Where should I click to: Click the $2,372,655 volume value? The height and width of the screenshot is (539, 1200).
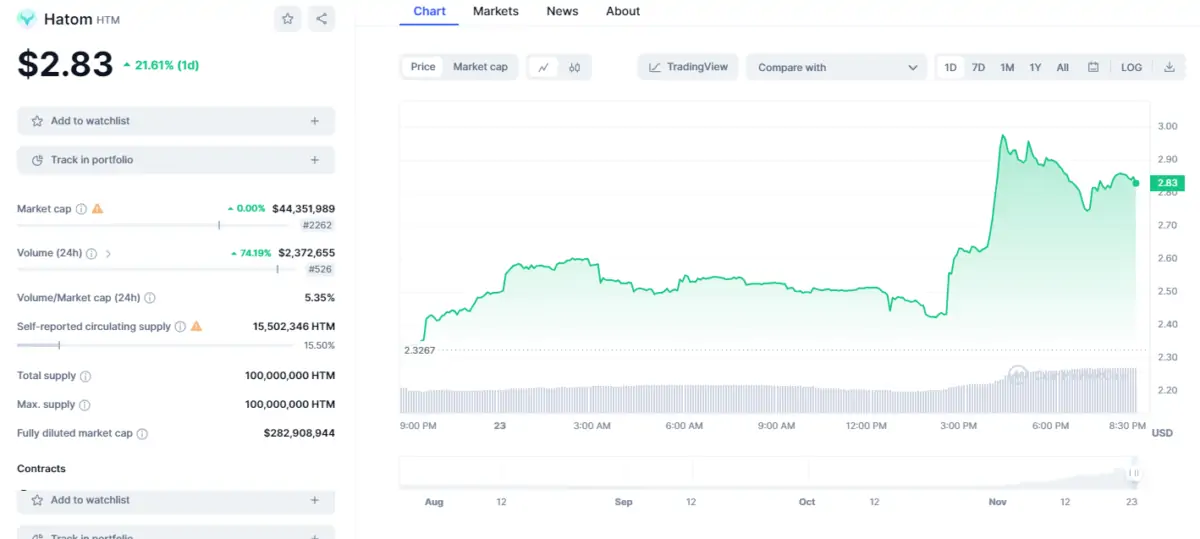tap(306, 253)
